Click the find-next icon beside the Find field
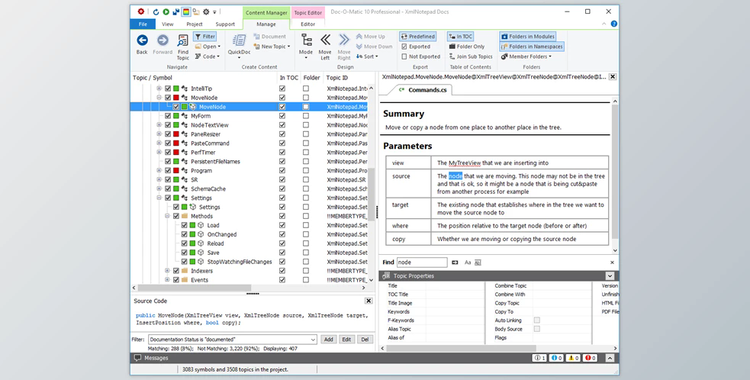This screenshot has width=750, height=380. 455,262
